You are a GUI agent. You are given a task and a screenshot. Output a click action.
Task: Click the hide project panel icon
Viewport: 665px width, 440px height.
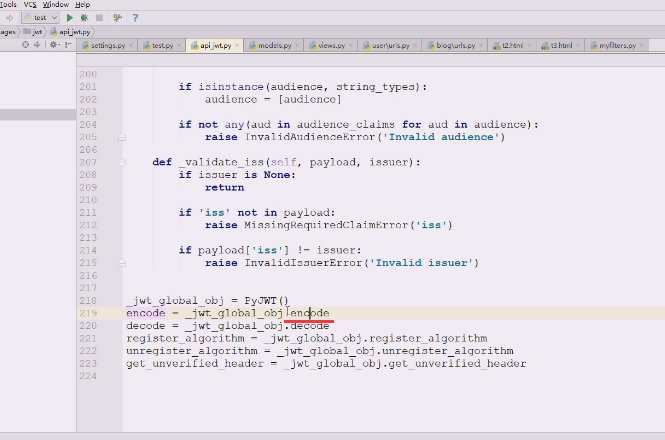coord(68,45)
